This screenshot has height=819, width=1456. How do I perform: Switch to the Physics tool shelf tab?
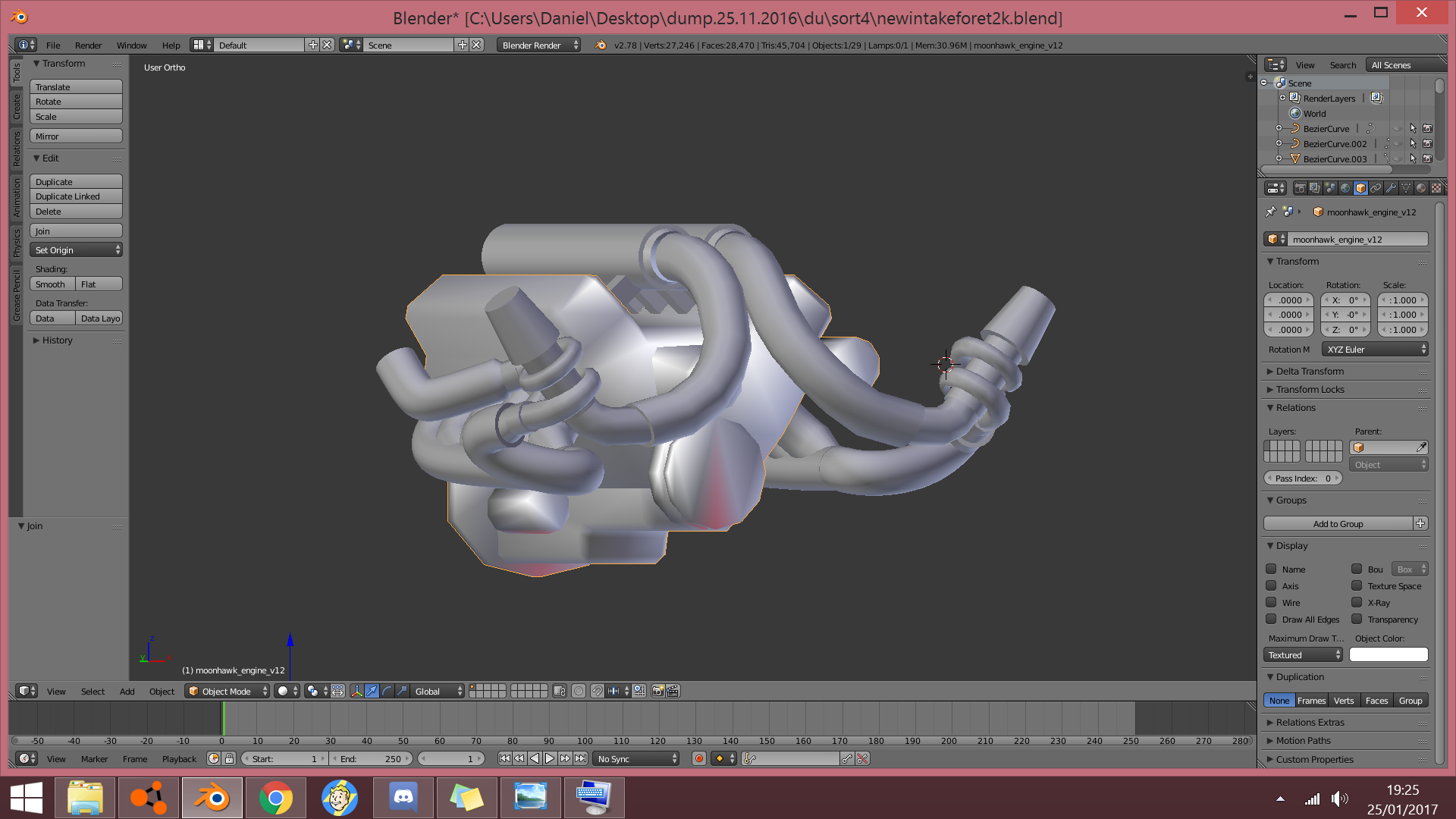tap(16, 243)
